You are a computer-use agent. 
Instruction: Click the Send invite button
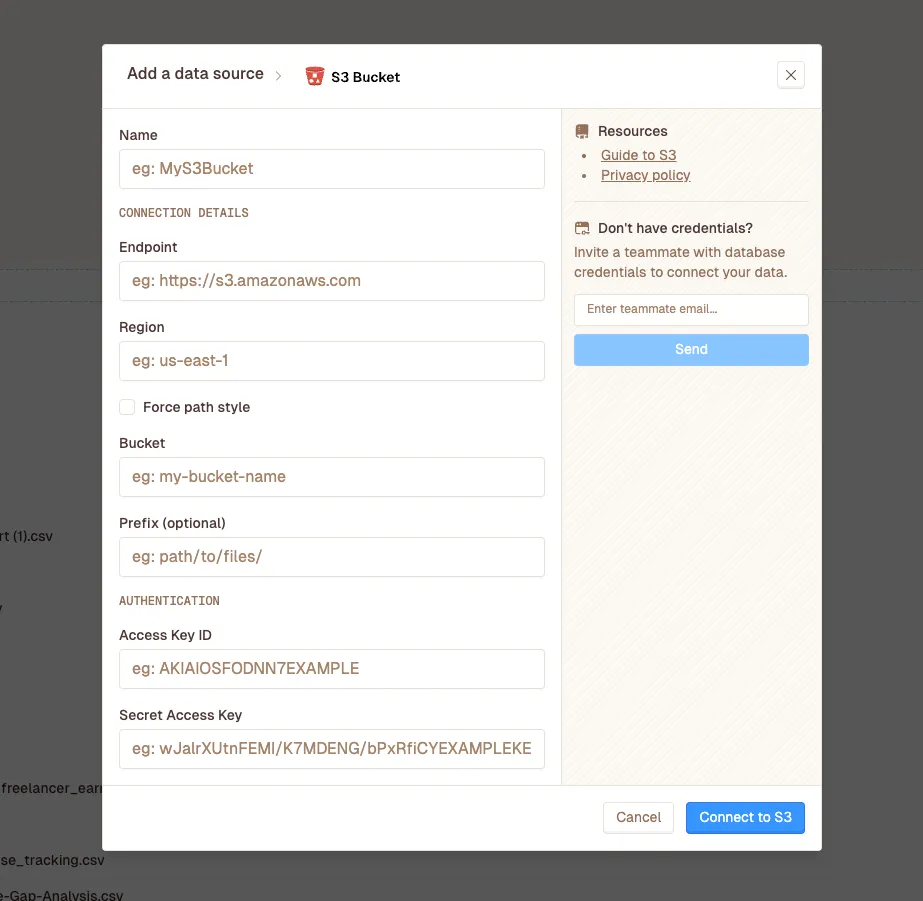tap(691, 349)
